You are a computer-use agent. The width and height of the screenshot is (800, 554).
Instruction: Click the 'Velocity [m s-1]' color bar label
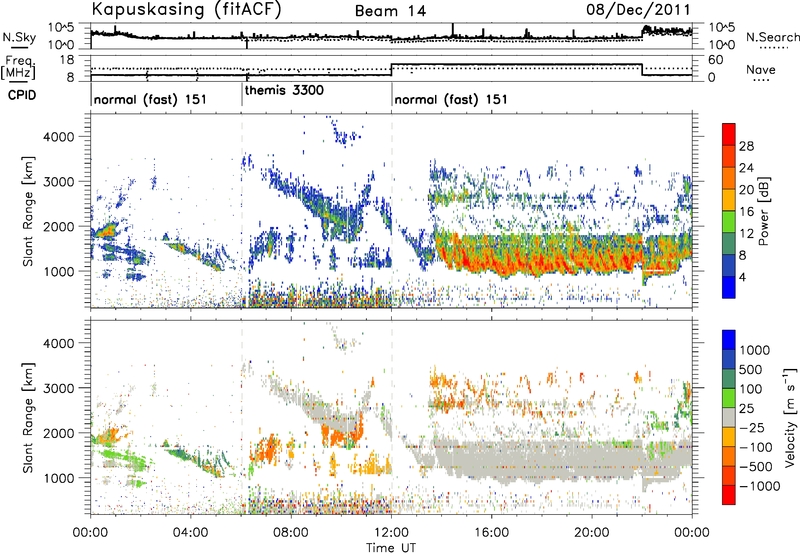(791, 417)
